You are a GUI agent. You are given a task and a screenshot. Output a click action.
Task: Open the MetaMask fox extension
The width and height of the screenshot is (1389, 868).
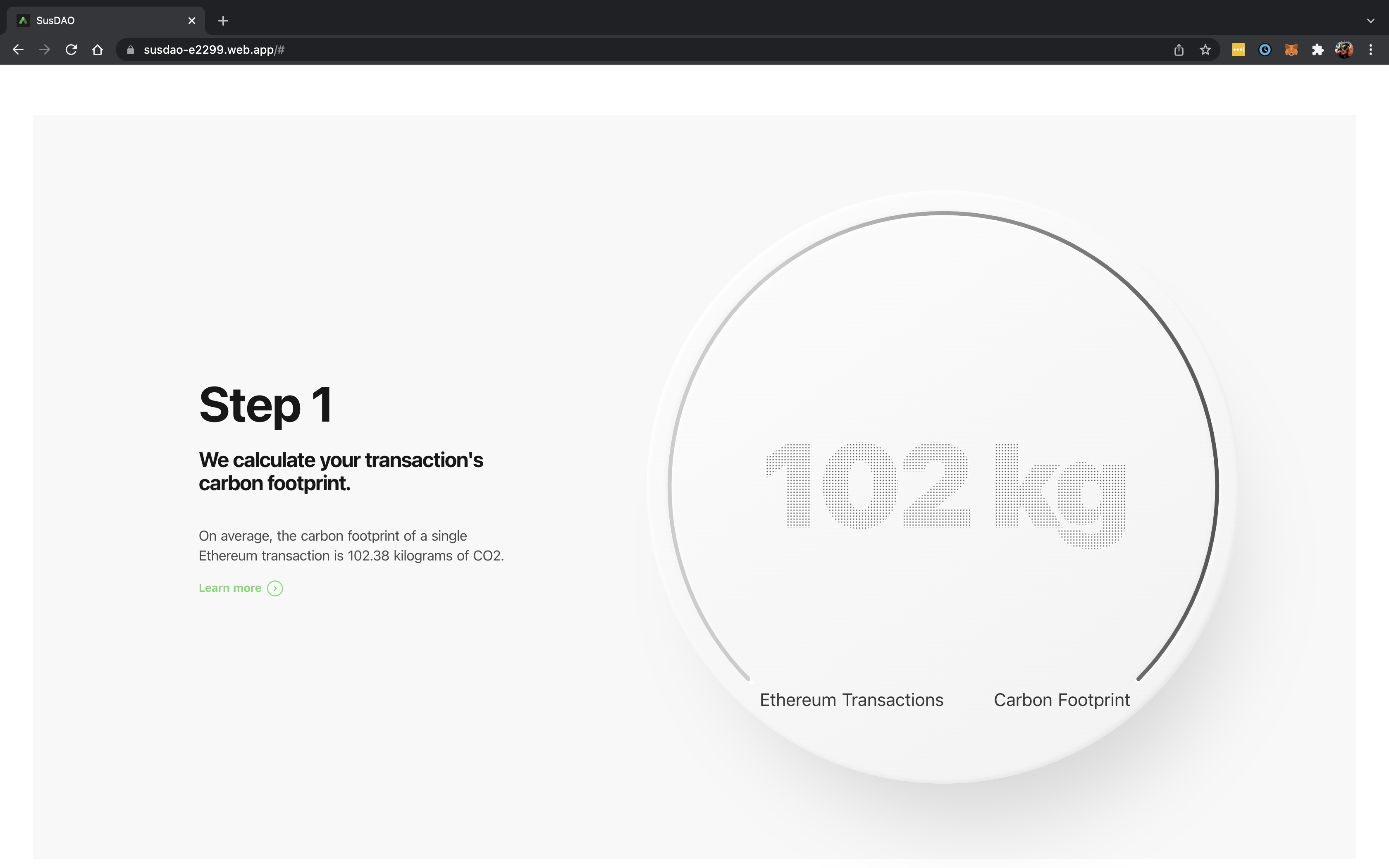(1291, 50)
